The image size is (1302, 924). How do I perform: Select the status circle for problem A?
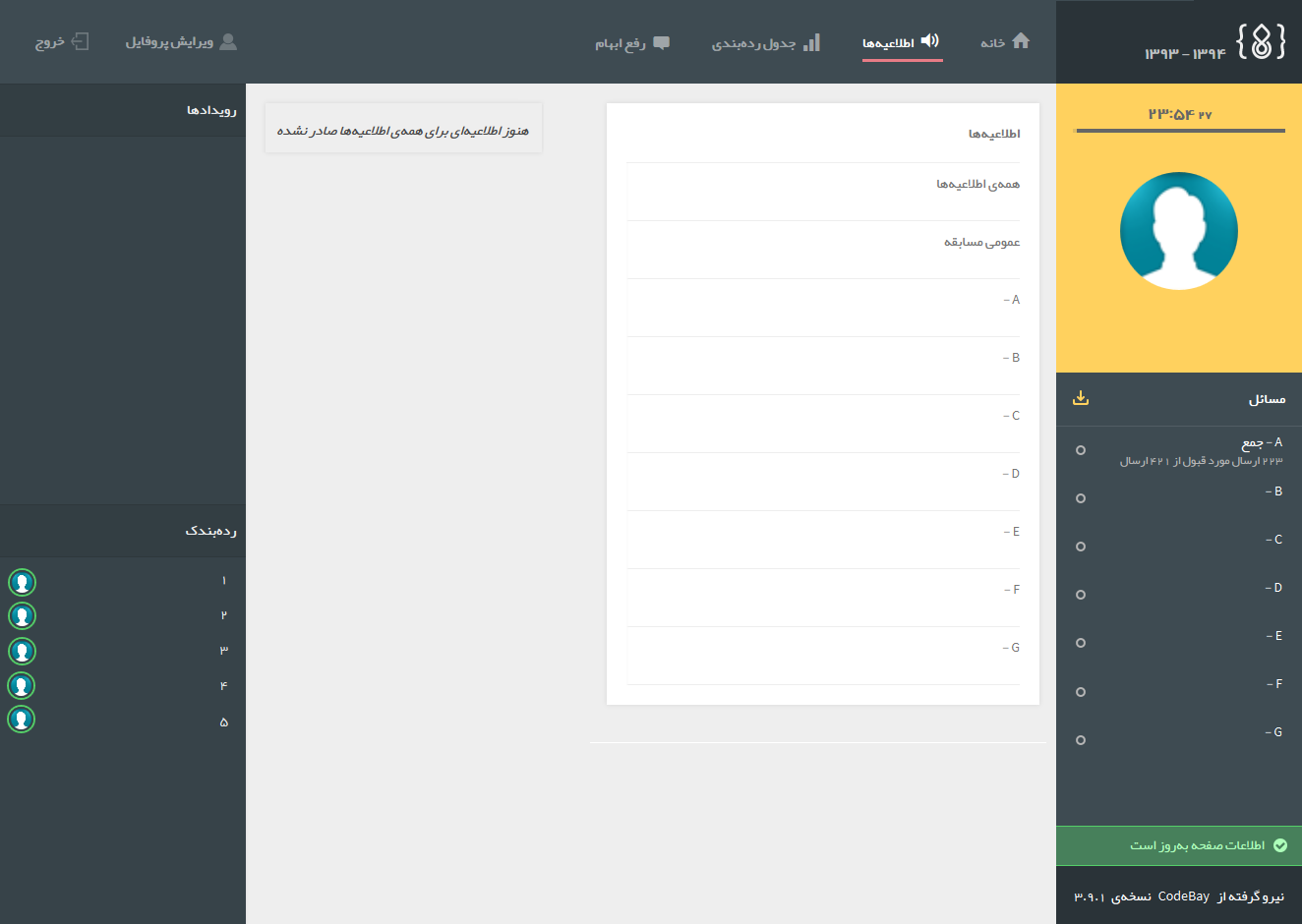[1081, 450]
